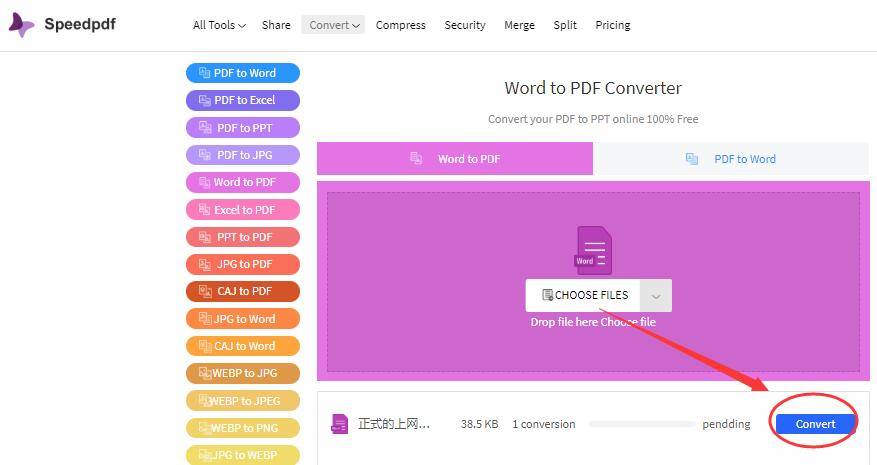Expand the Convert dropdown in navigation
This screenshot has width=877, height=465.
334,25
